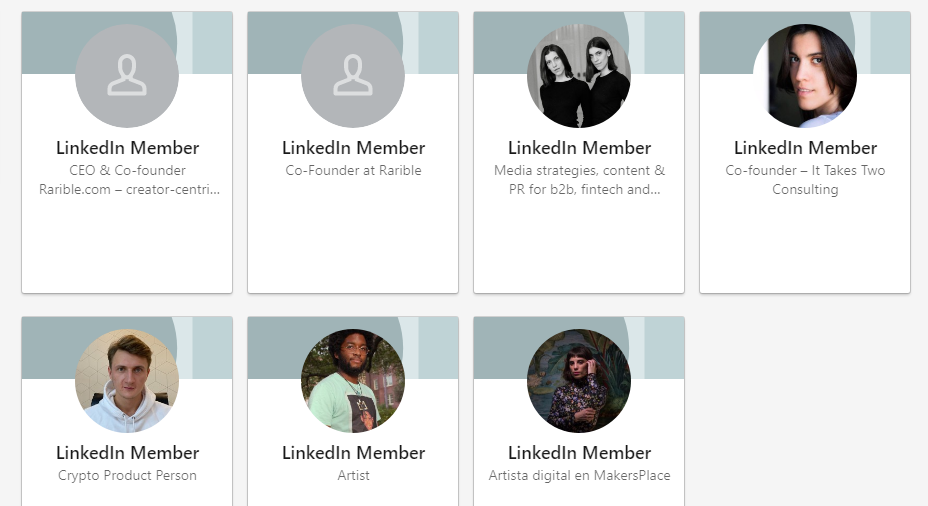
Task: Open the MakersPlace digital artist's photo
Action: click(579, 381)
